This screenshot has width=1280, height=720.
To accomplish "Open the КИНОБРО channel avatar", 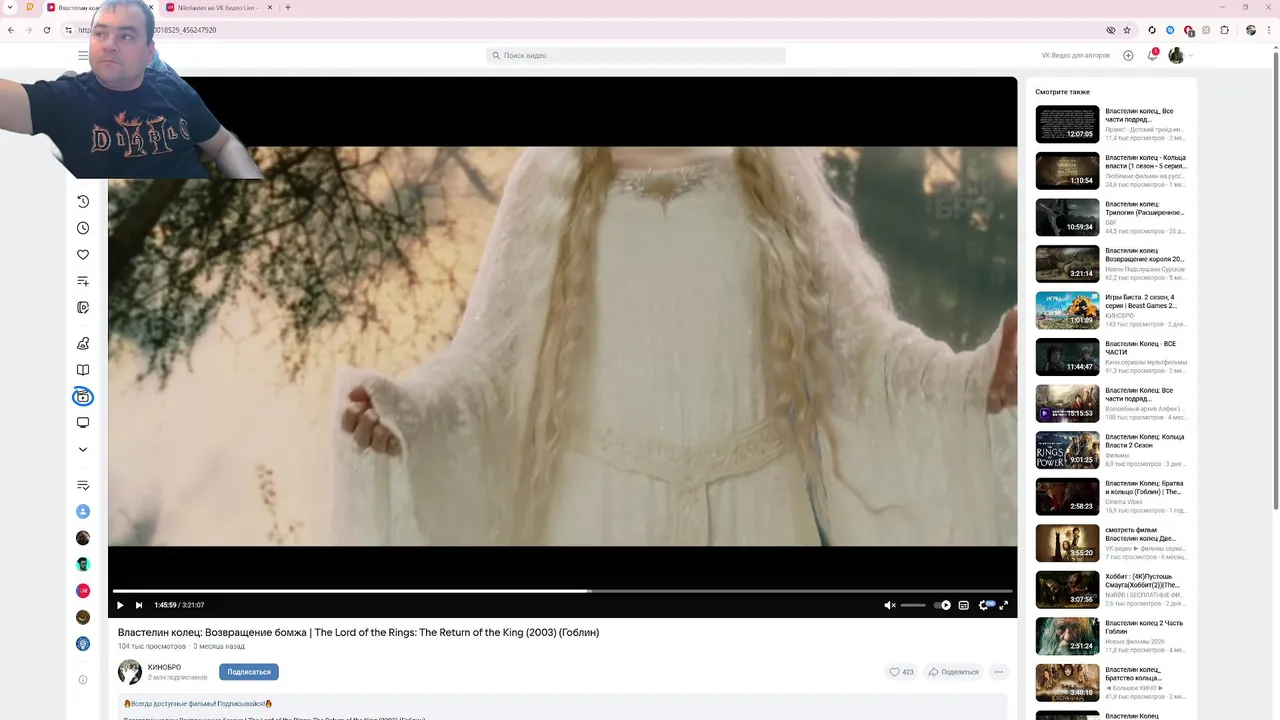I will tap(130, 672).
